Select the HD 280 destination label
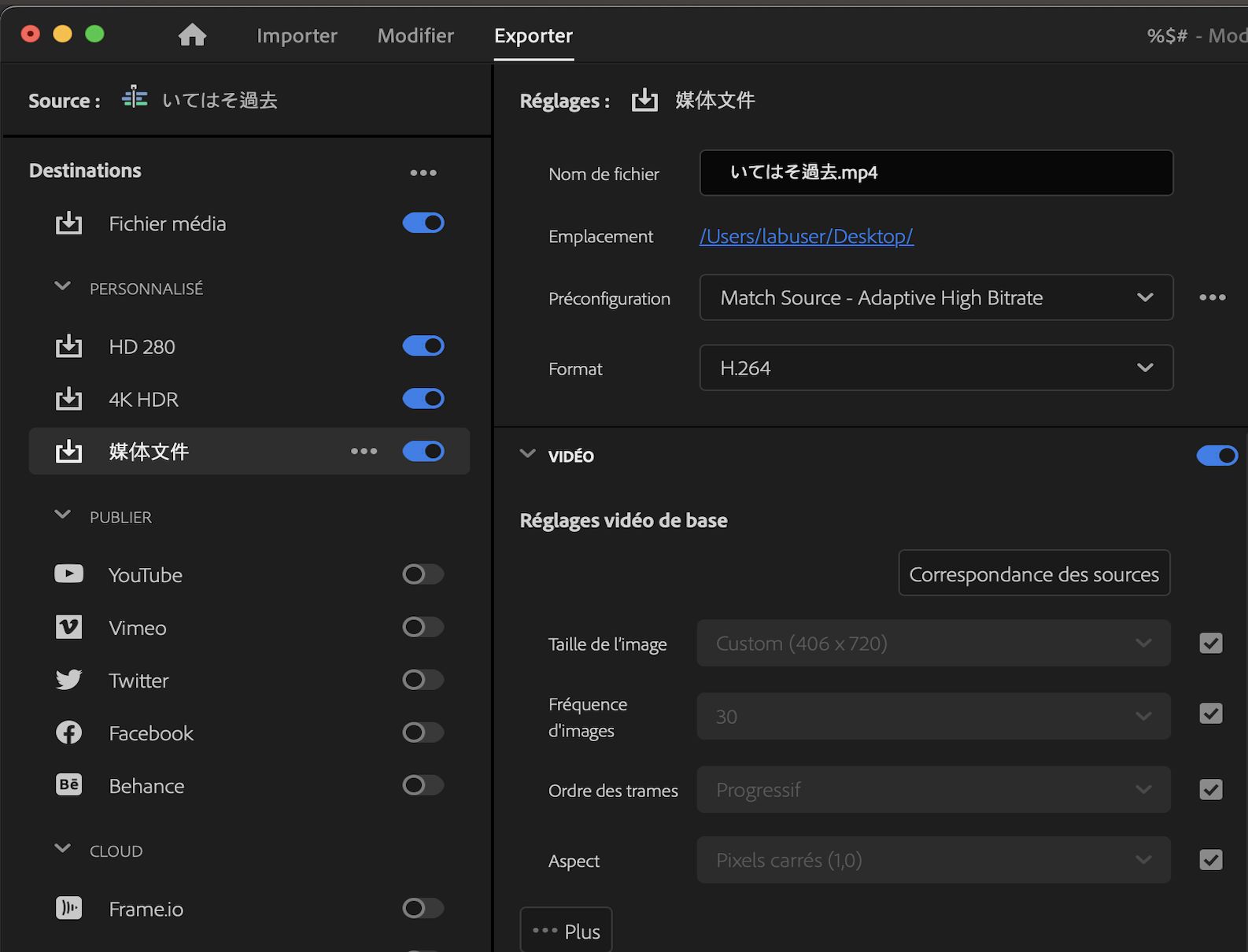The width and height of the screenshot is (1248, 952). (142, 346)
